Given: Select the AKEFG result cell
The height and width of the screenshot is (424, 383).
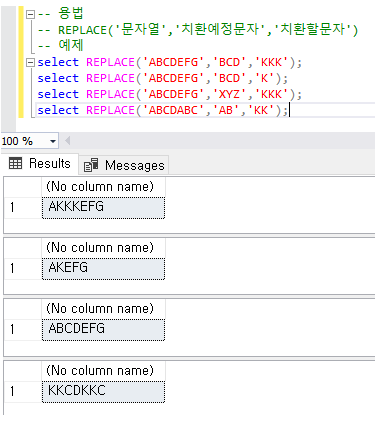Looking at the screenshot, I should click(x=103, y=268).
